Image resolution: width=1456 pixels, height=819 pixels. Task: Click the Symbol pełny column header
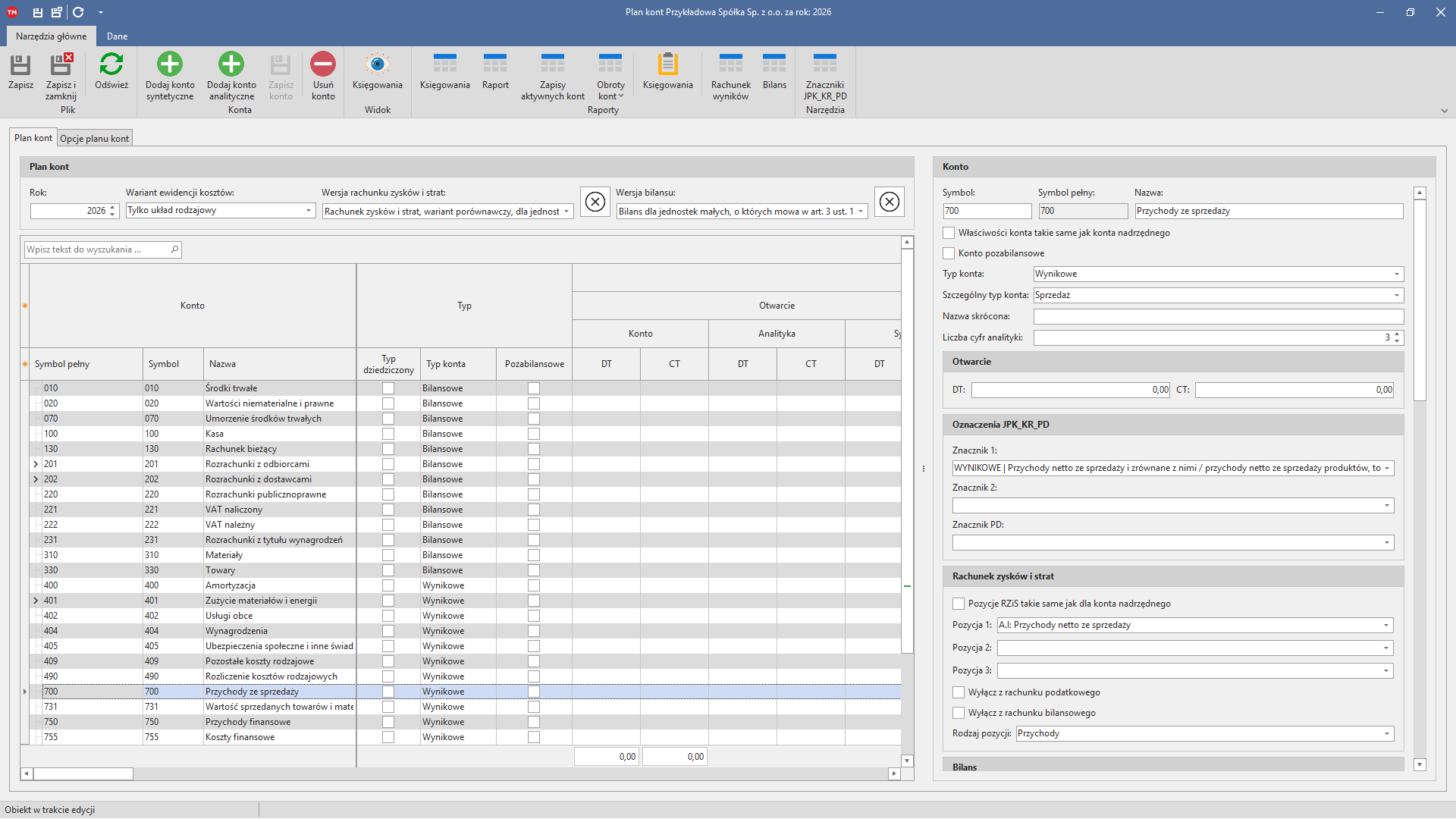[x=86, y=364]
